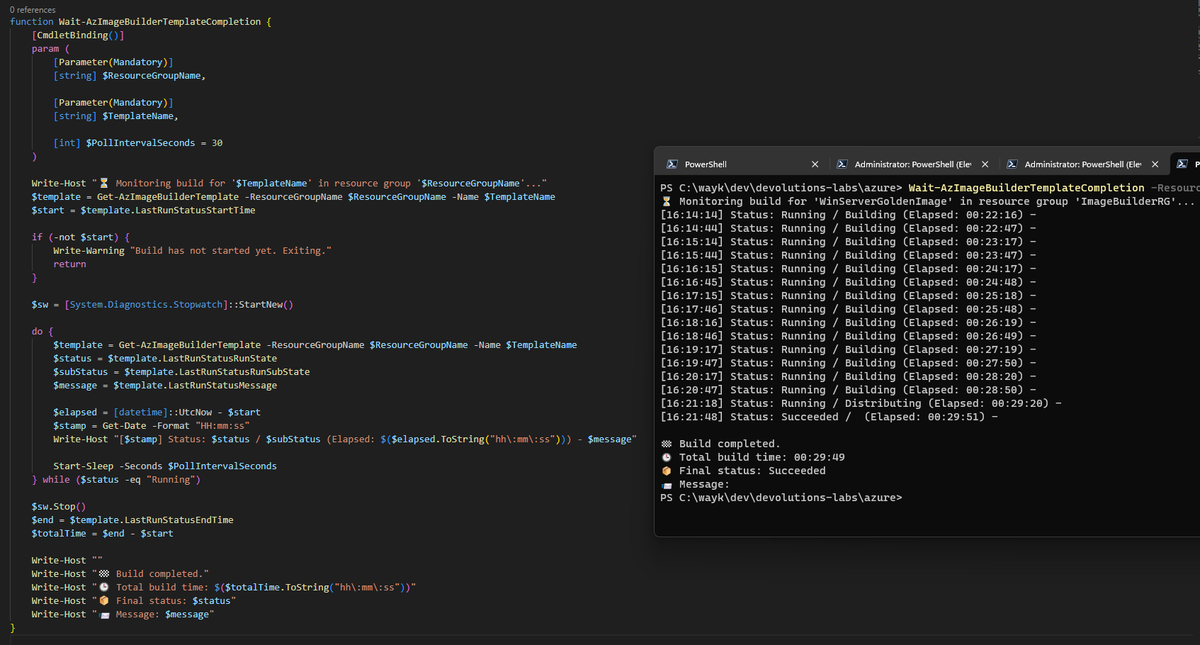
Task: Click the "Distributing" status line in terminal output
Action: (860, 403)
